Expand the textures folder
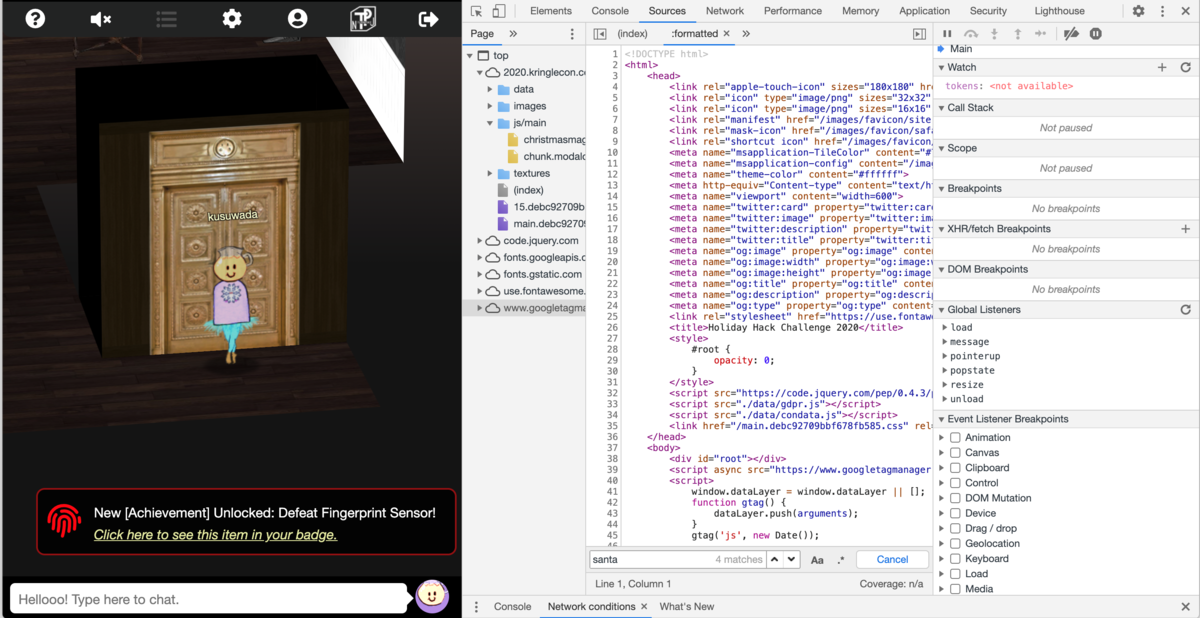 tap(491, 174)
